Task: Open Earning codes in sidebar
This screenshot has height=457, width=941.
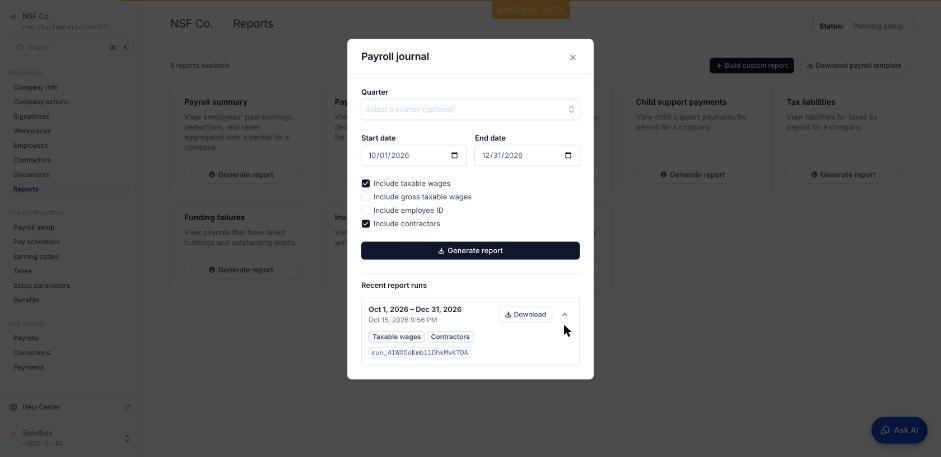Action: click(36, 256)
